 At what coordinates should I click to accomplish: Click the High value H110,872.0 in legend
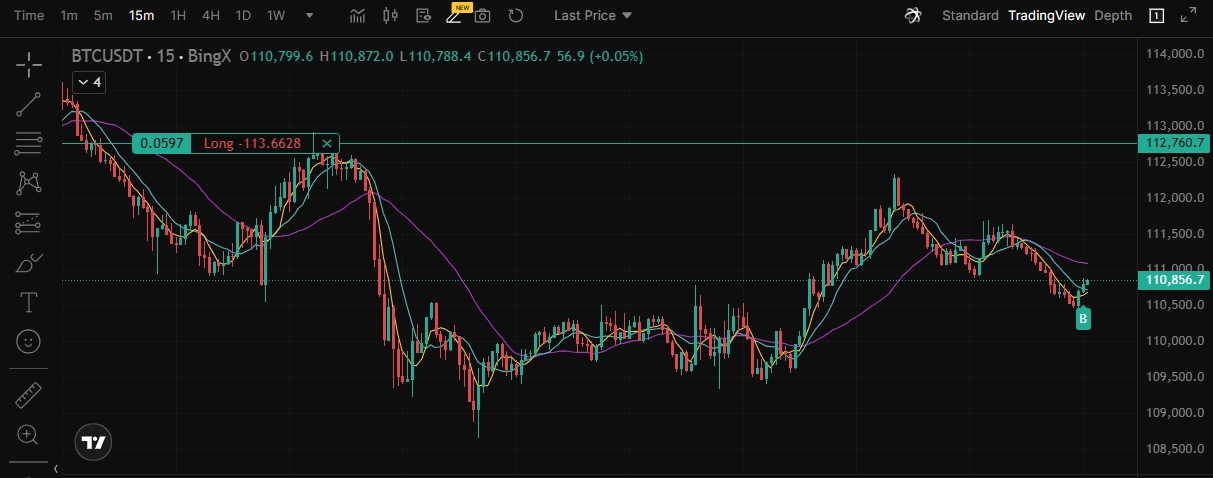click(x=357, y=56)
